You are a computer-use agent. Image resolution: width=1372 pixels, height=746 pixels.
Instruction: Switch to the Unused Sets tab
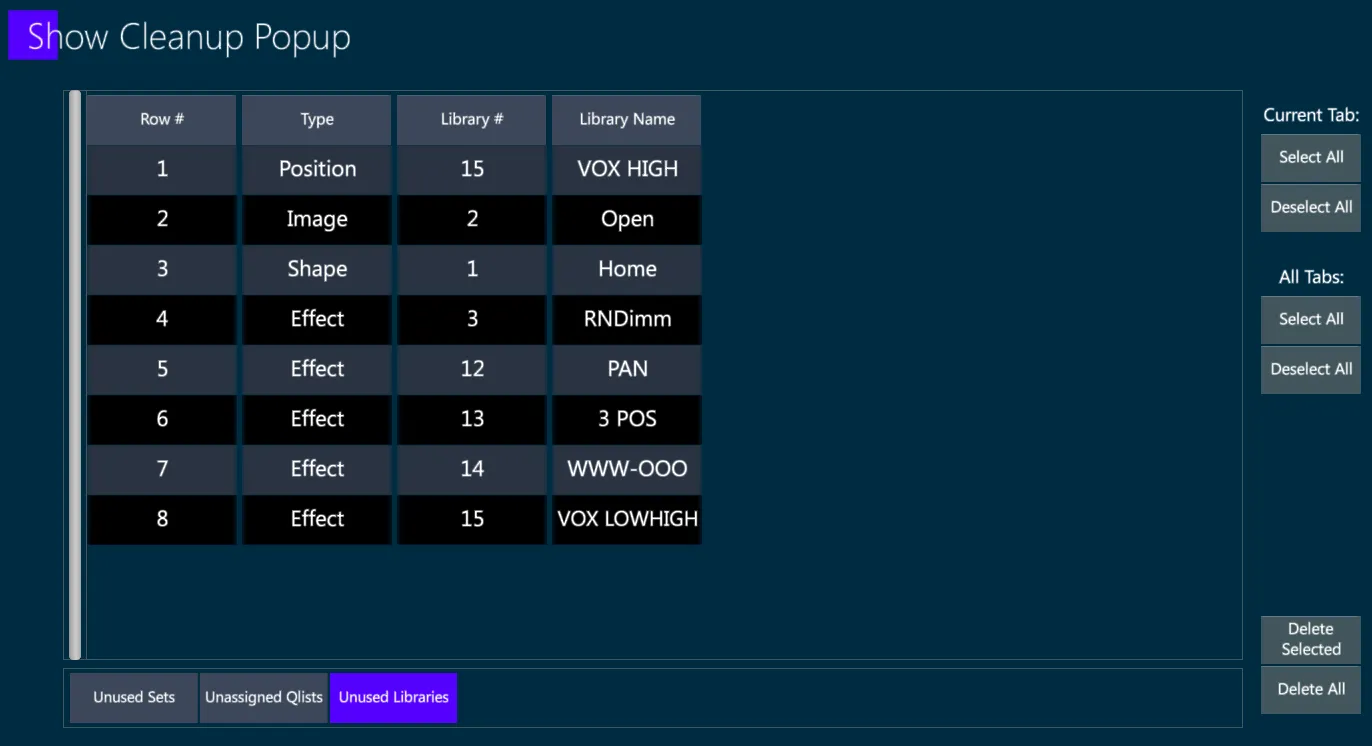pos(134,697)
